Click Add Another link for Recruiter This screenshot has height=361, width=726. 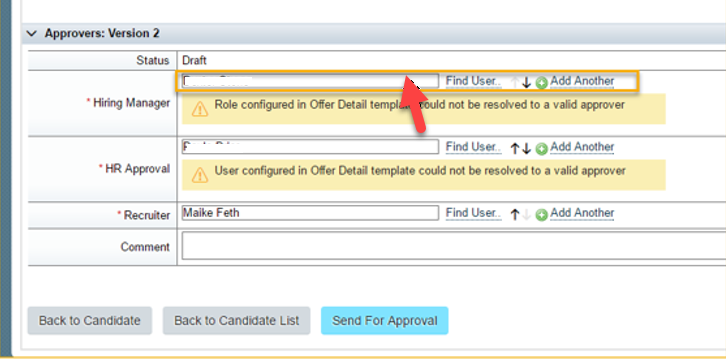(582, 213)
